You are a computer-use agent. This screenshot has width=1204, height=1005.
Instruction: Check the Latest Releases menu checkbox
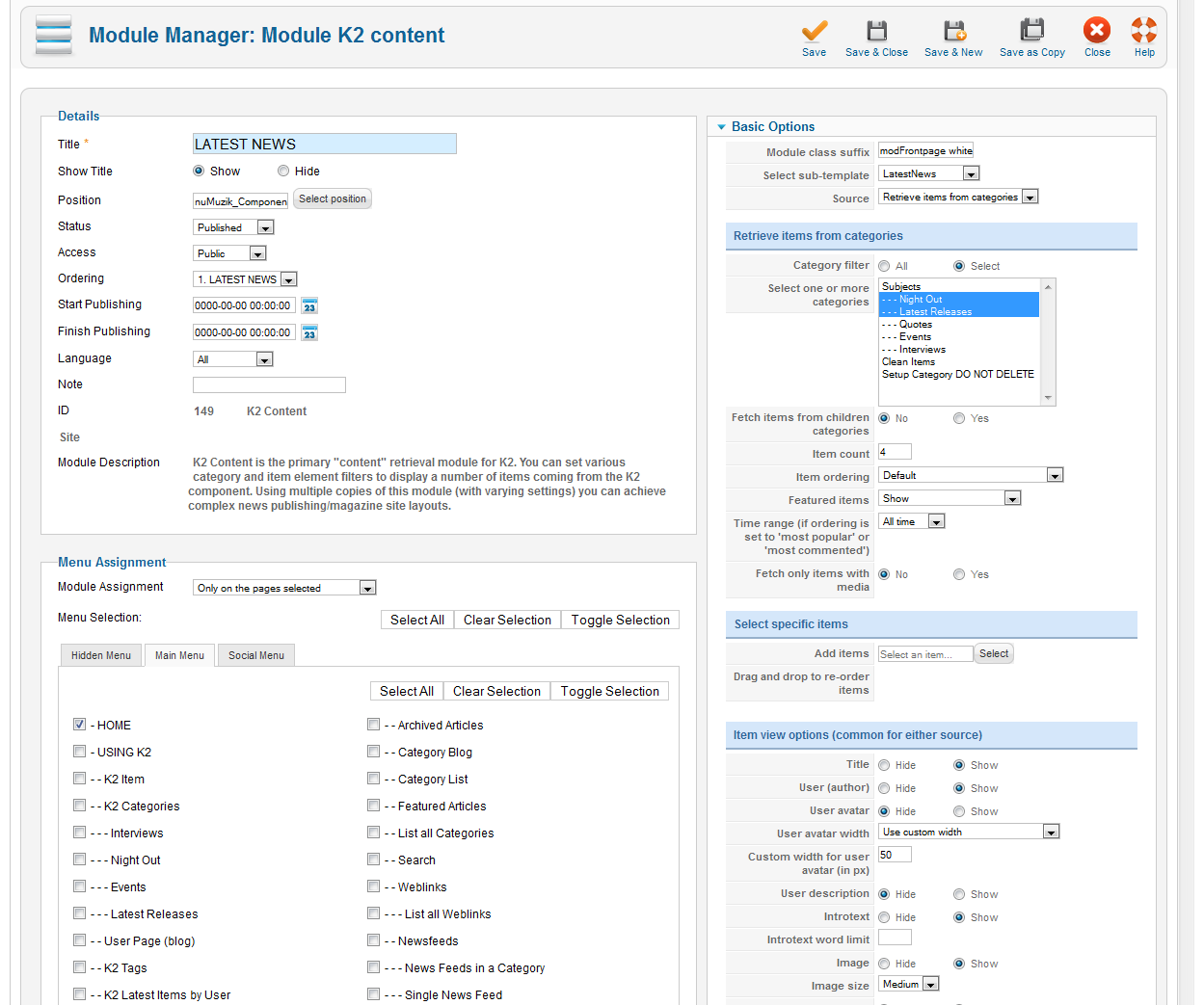pos(79,913)
